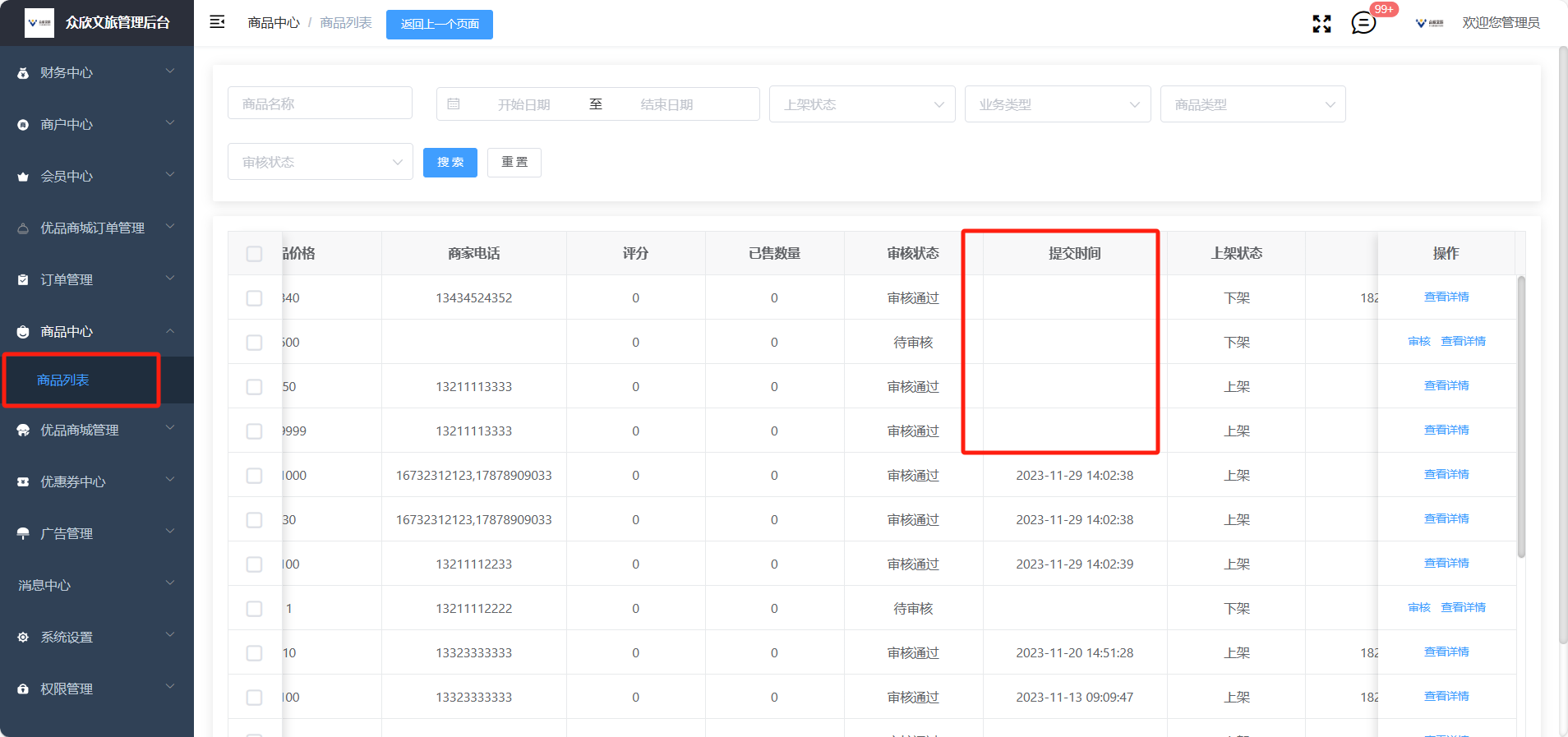Open the 订单管理 menu
Image resolution: width=1568 pixels, height=737 pixels.
pyautogui.click(x=97, y=280)
